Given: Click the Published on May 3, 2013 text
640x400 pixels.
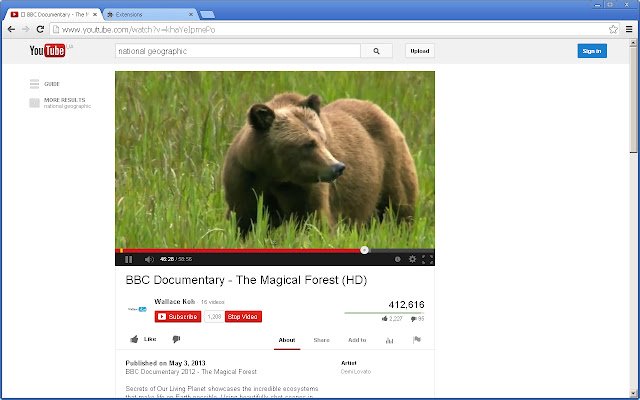Looking at the screenshot, I should coord(165,363).
